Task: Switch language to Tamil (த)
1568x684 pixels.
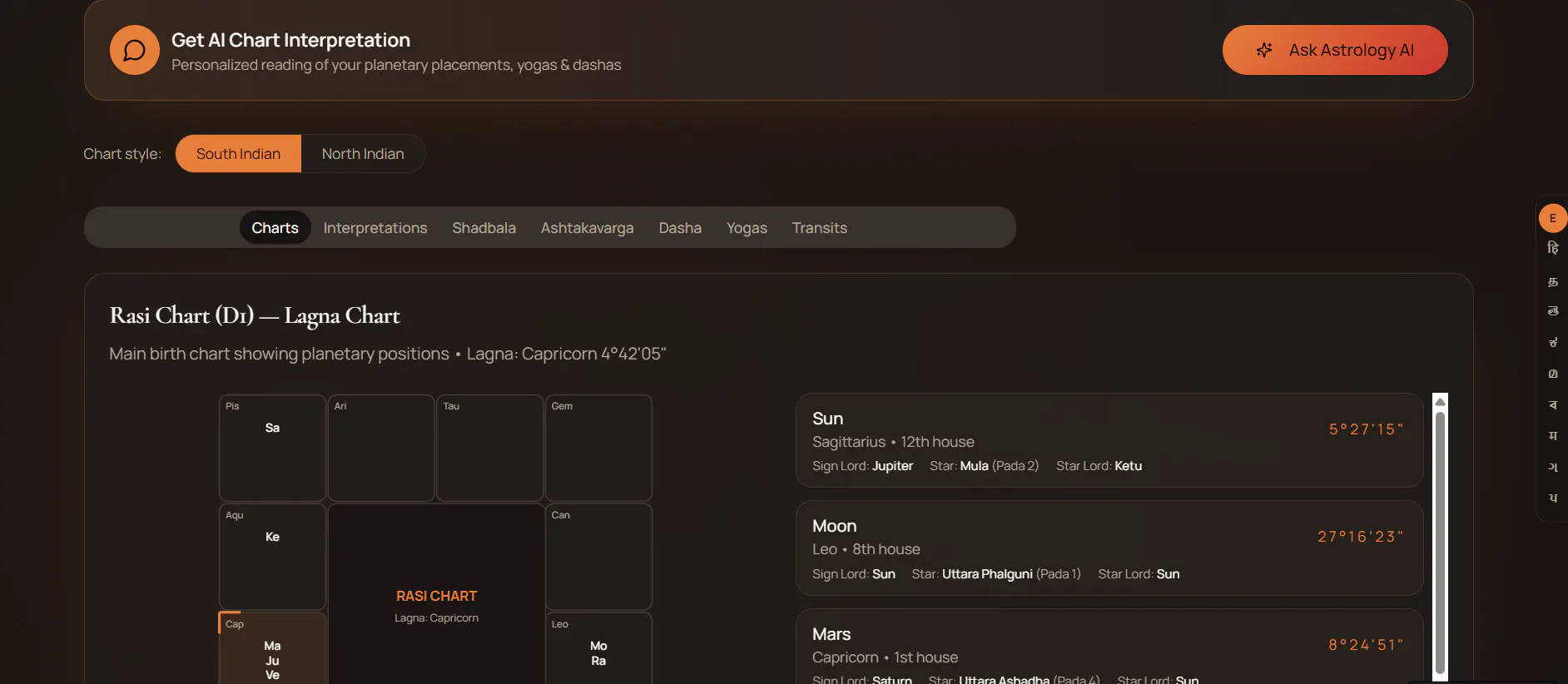Action: coord(1552,280)
